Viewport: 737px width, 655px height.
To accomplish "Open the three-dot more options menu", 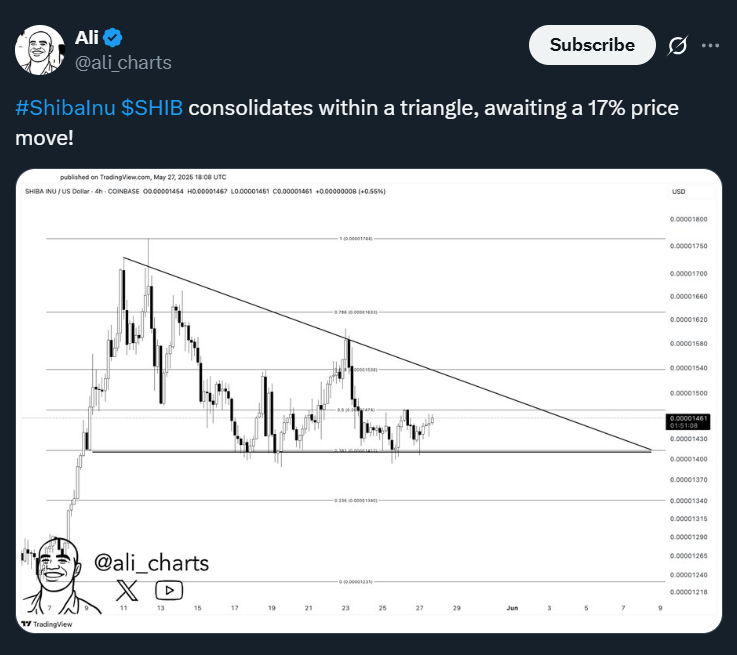I will (x=710, y=45).
